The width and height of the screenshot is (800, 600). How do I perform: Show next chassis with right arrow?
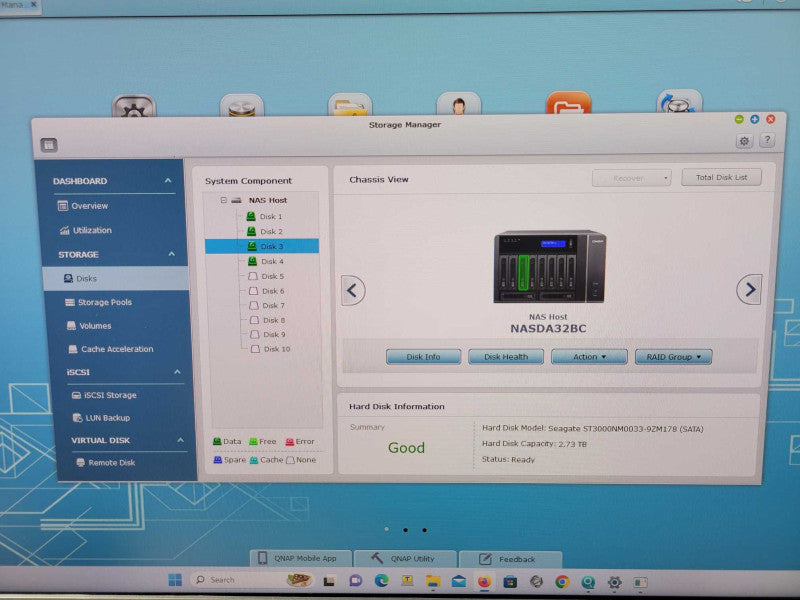tap(749, 289)
